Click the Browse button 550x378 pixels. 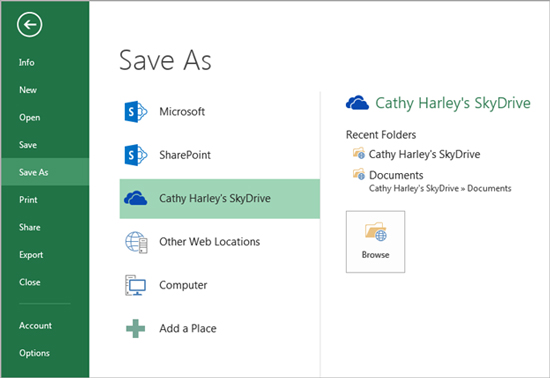[375, 242]
